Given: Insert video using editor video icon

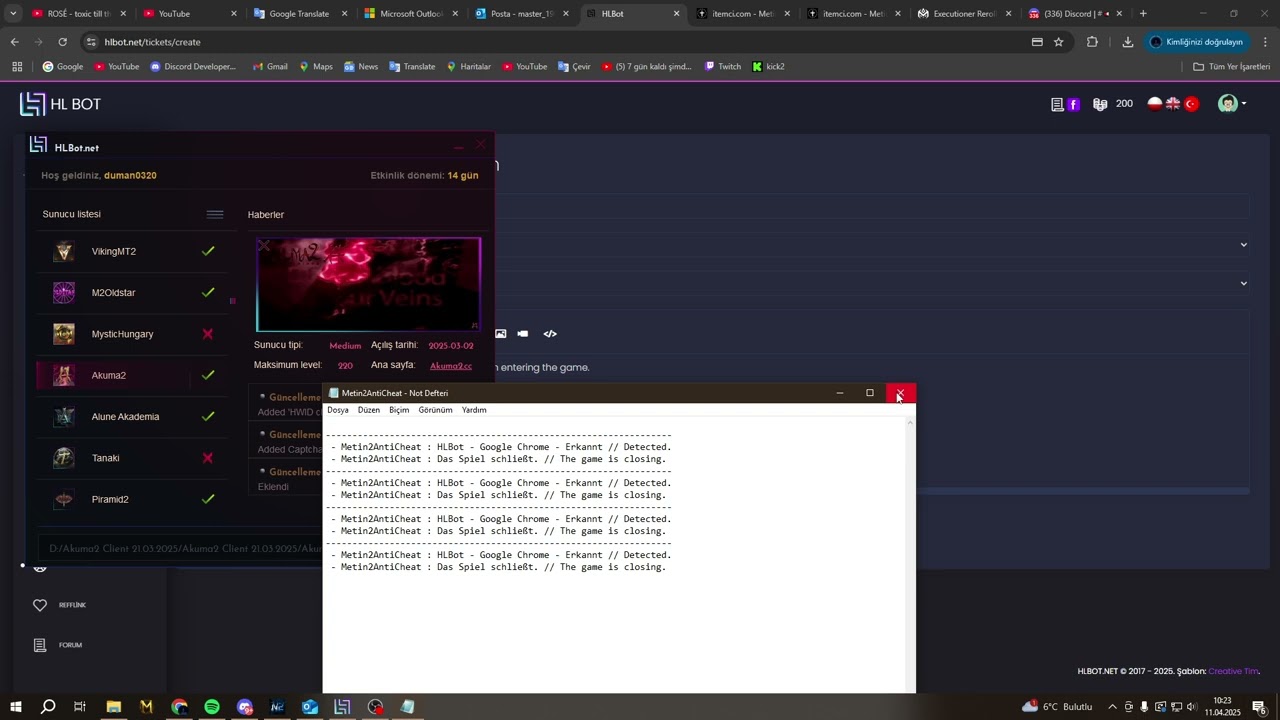Looking at the screenshot, I should (523, 334).
